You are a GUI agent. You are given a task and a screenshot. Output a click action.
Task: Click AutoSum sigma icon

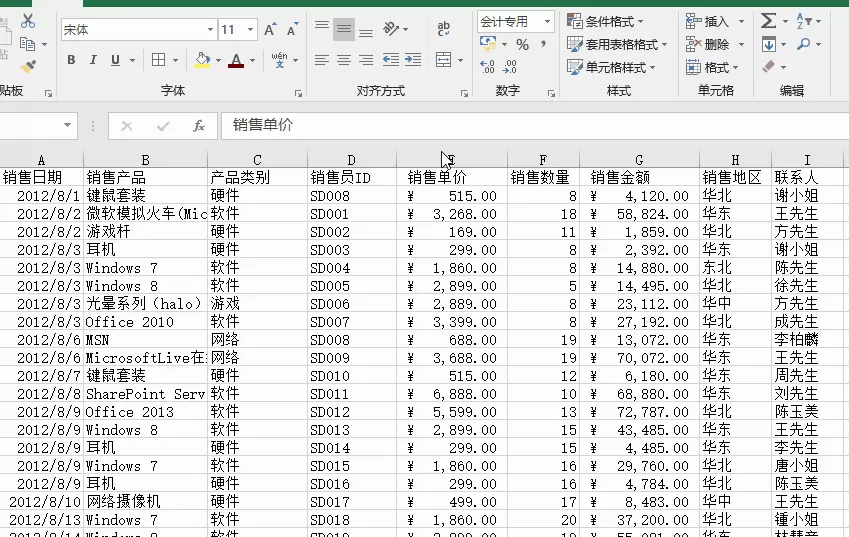point(768,21)
